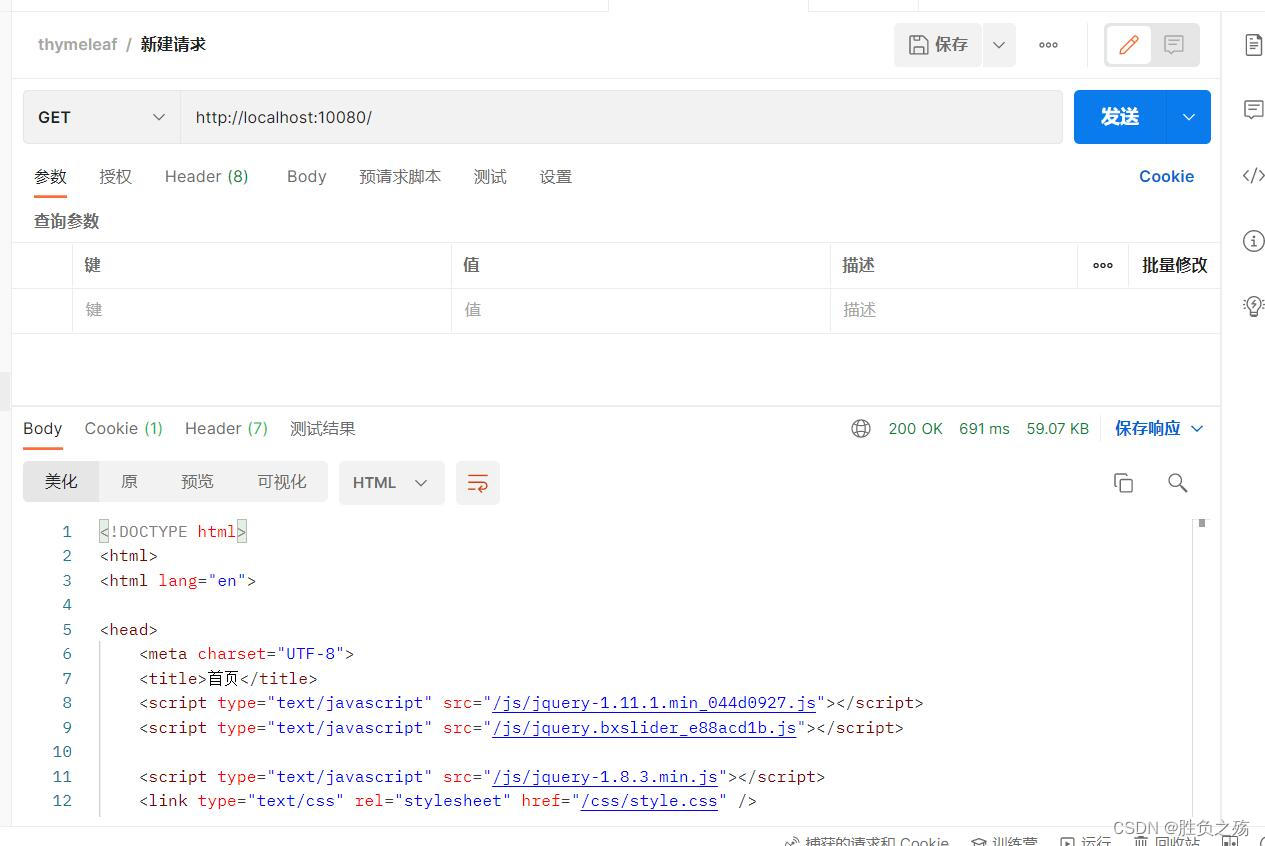This screenshot has width=1265, height=846.
Task: Open the documentation icon in right sidebar
Action: (x=1253, y=45)
